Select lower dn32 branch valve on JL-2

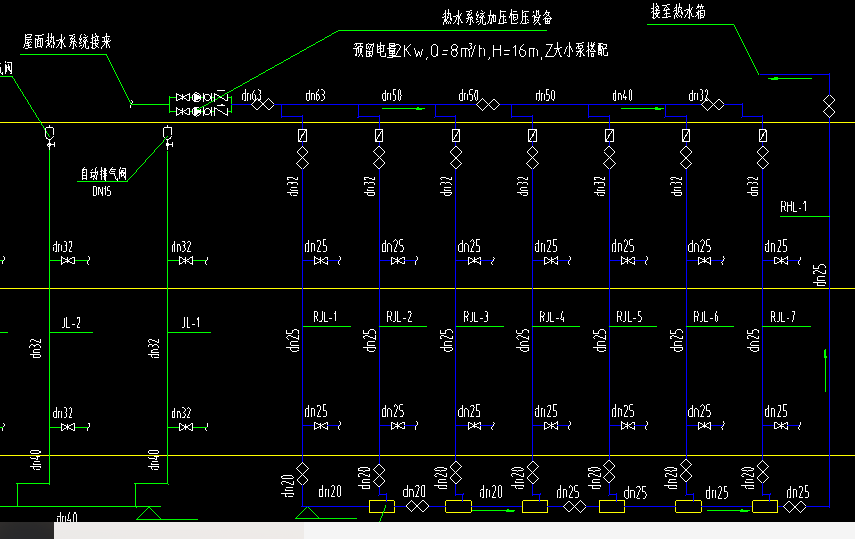[x=68, y=427]
